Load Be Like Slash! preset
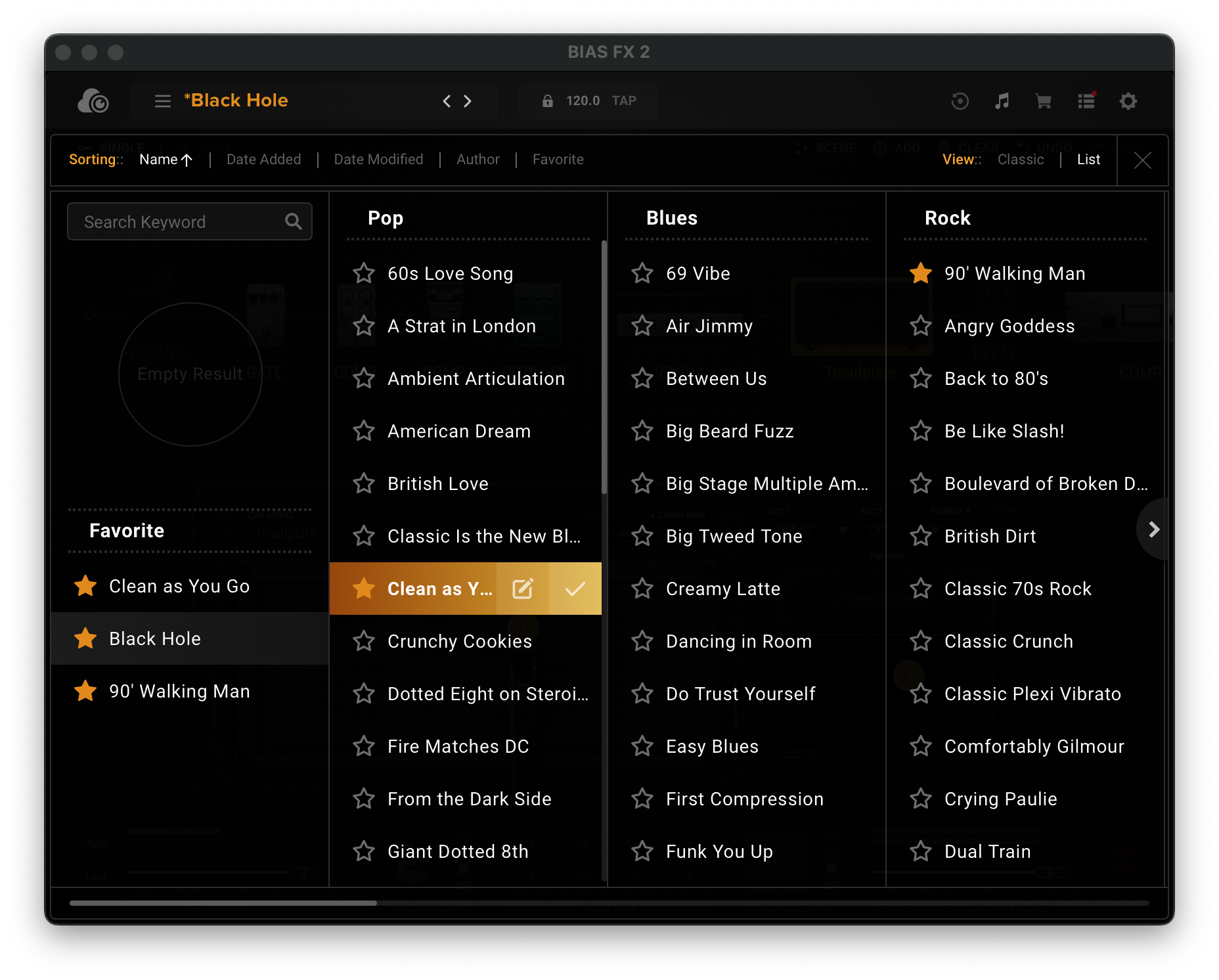 [x=1025, y=431]
